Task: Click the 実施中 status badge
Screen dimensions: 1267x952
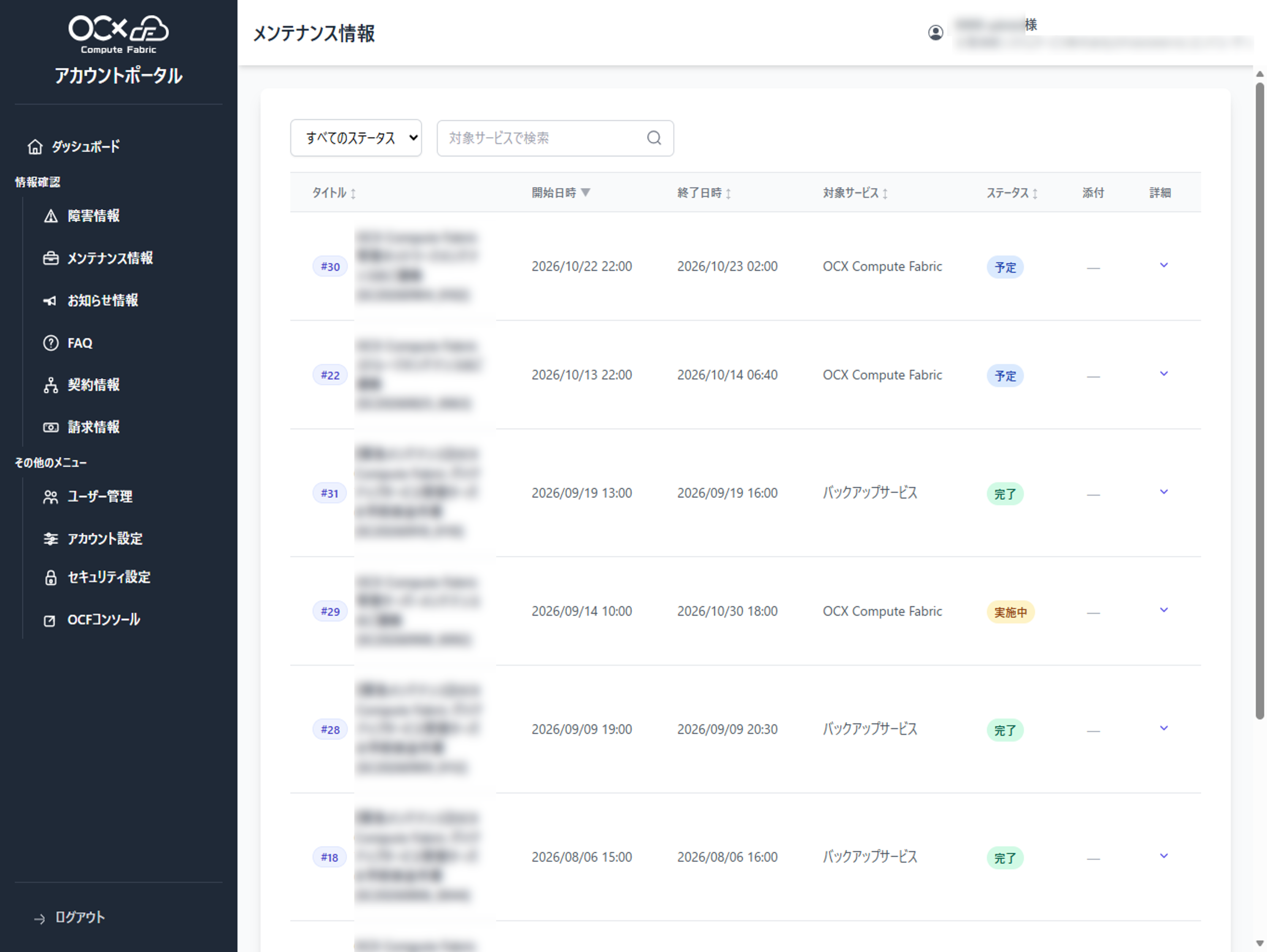Action: point(1010,612)
